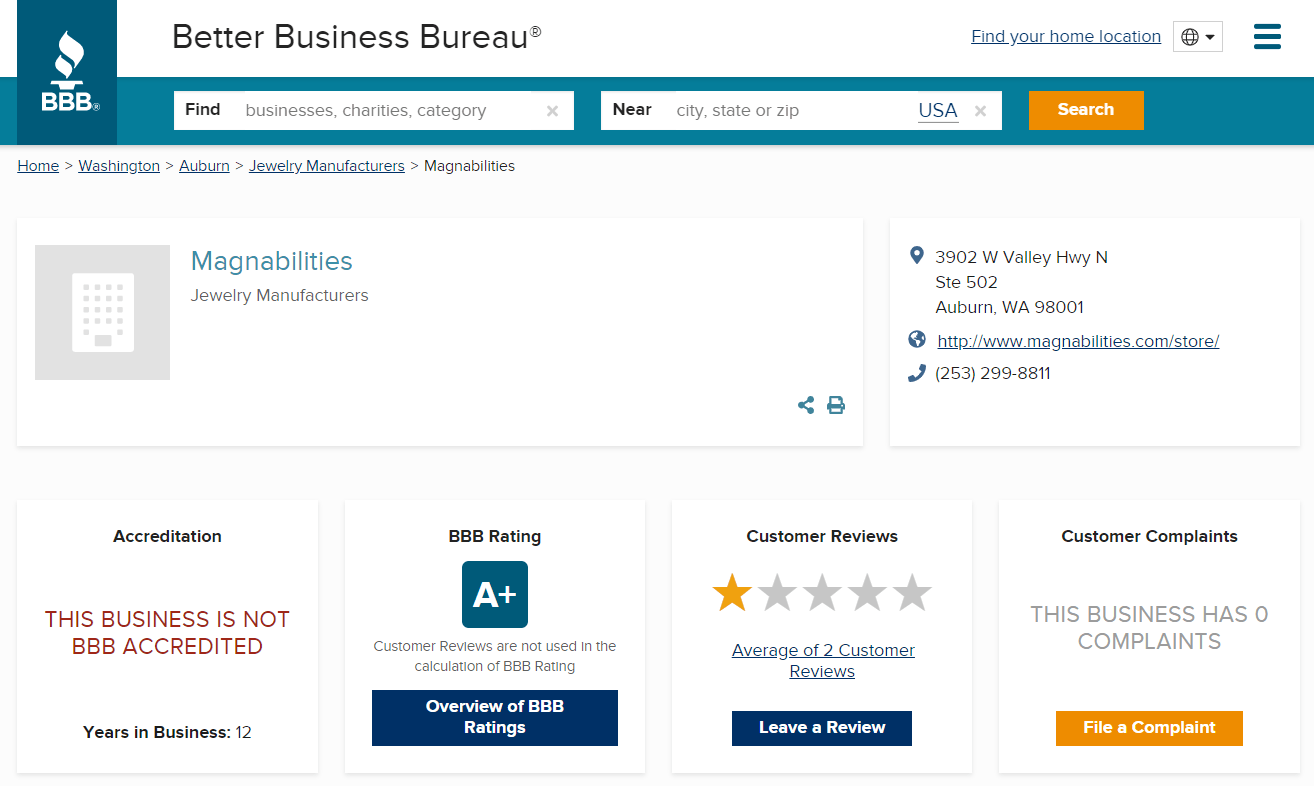Click the orange Search button
The height and width of the screenshot is (786, 1314).
tap(1086, 110)
